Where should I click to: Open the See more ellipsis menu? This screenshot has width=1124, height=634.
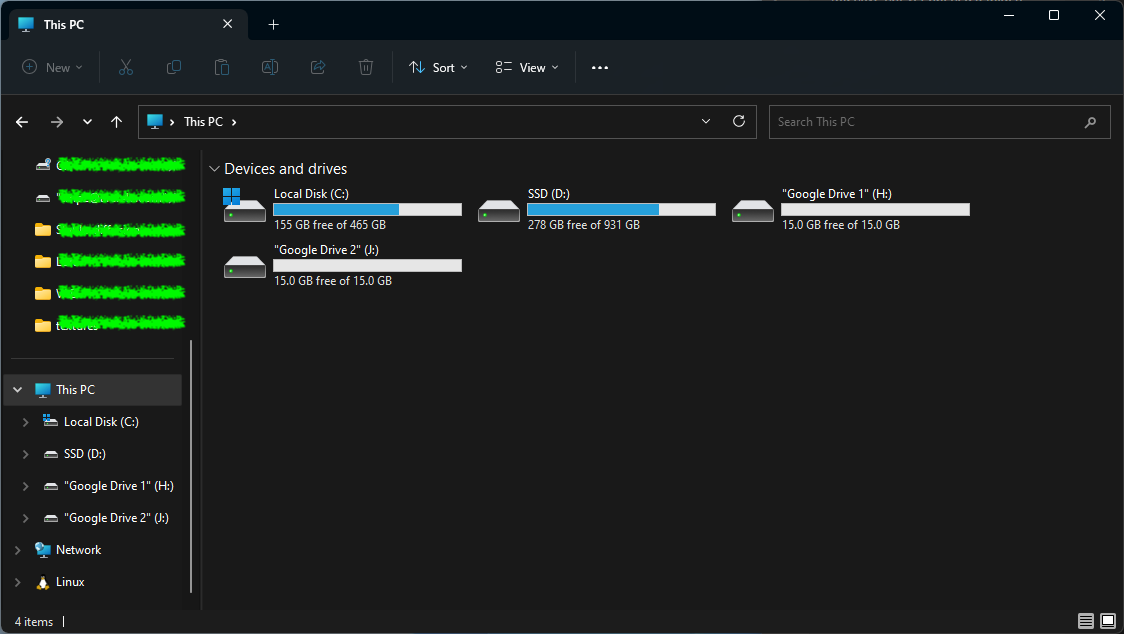(x=600, y=67)
